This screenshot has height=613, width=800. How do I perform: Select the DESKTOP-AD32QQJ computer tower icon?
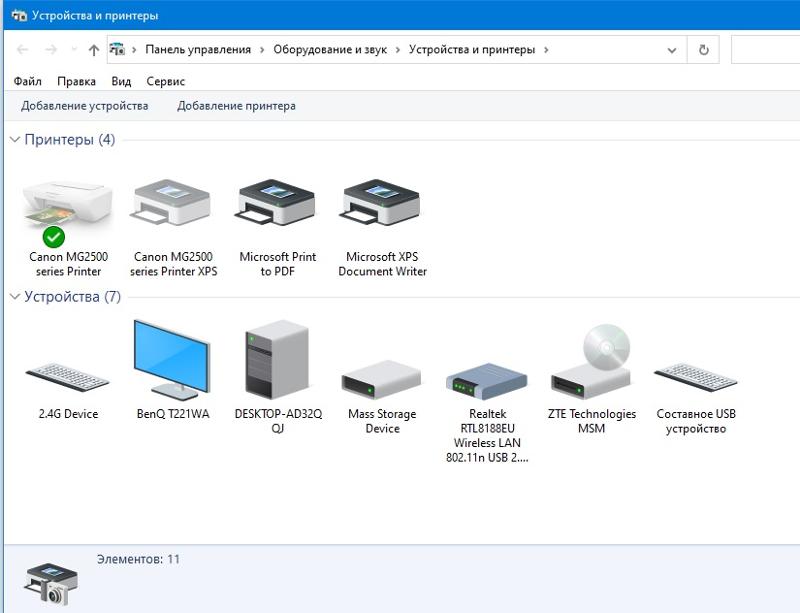277,359
